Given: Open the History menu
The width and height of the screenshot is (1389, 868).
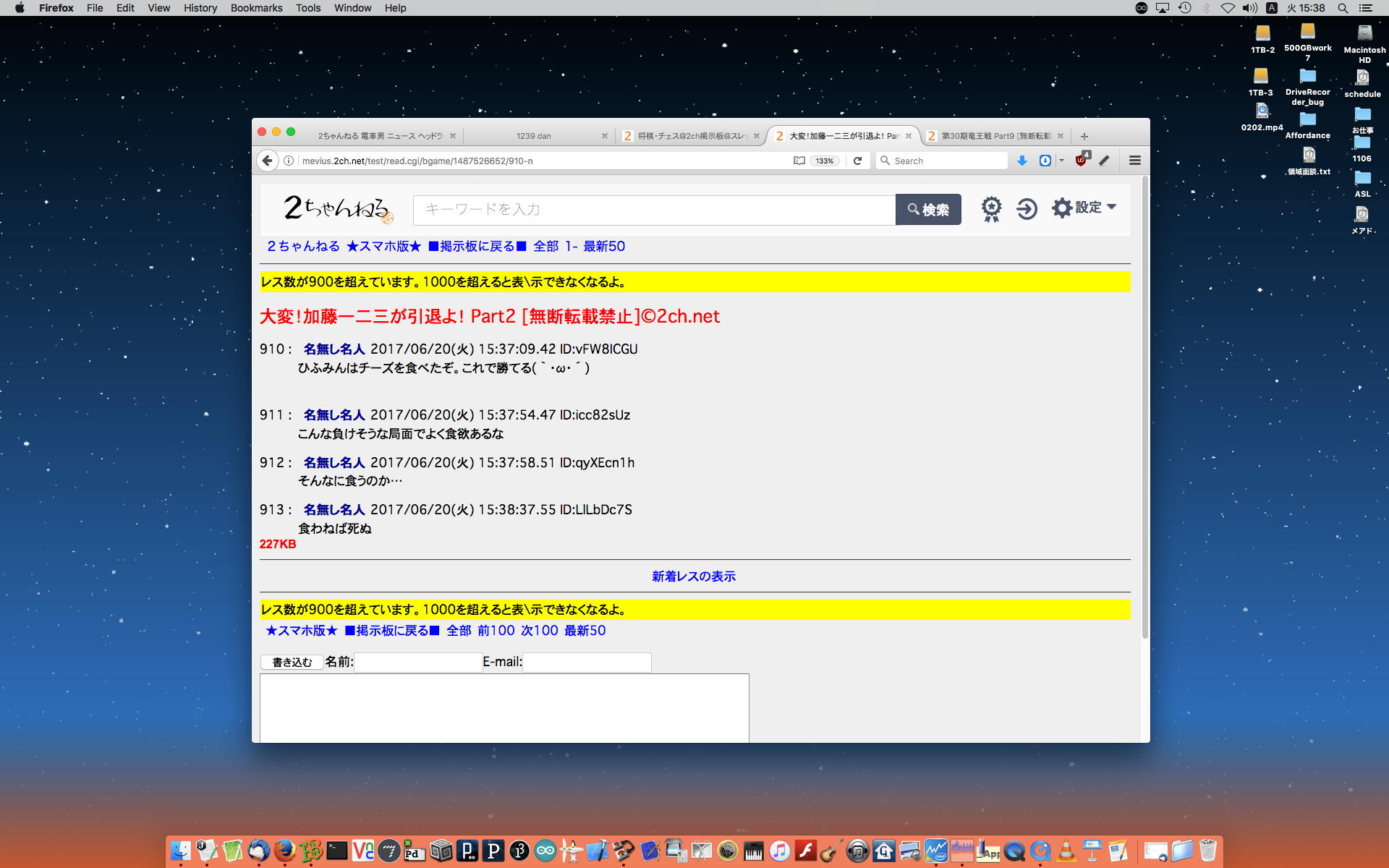Looking at the screenshot, I should [x=200, y=8].
